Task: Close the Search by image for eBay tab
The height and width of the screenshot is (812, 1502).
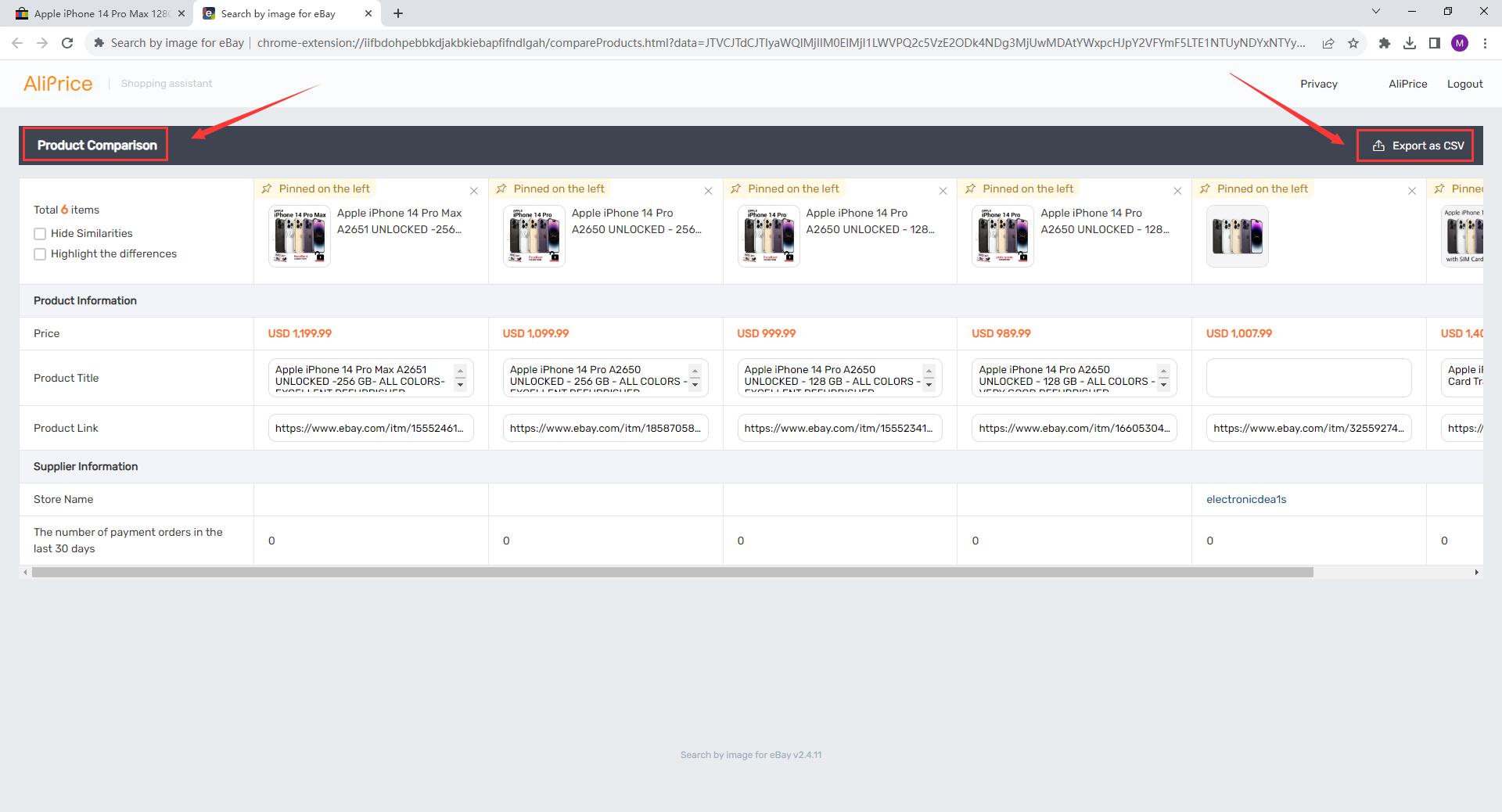Action: [368, 13]
